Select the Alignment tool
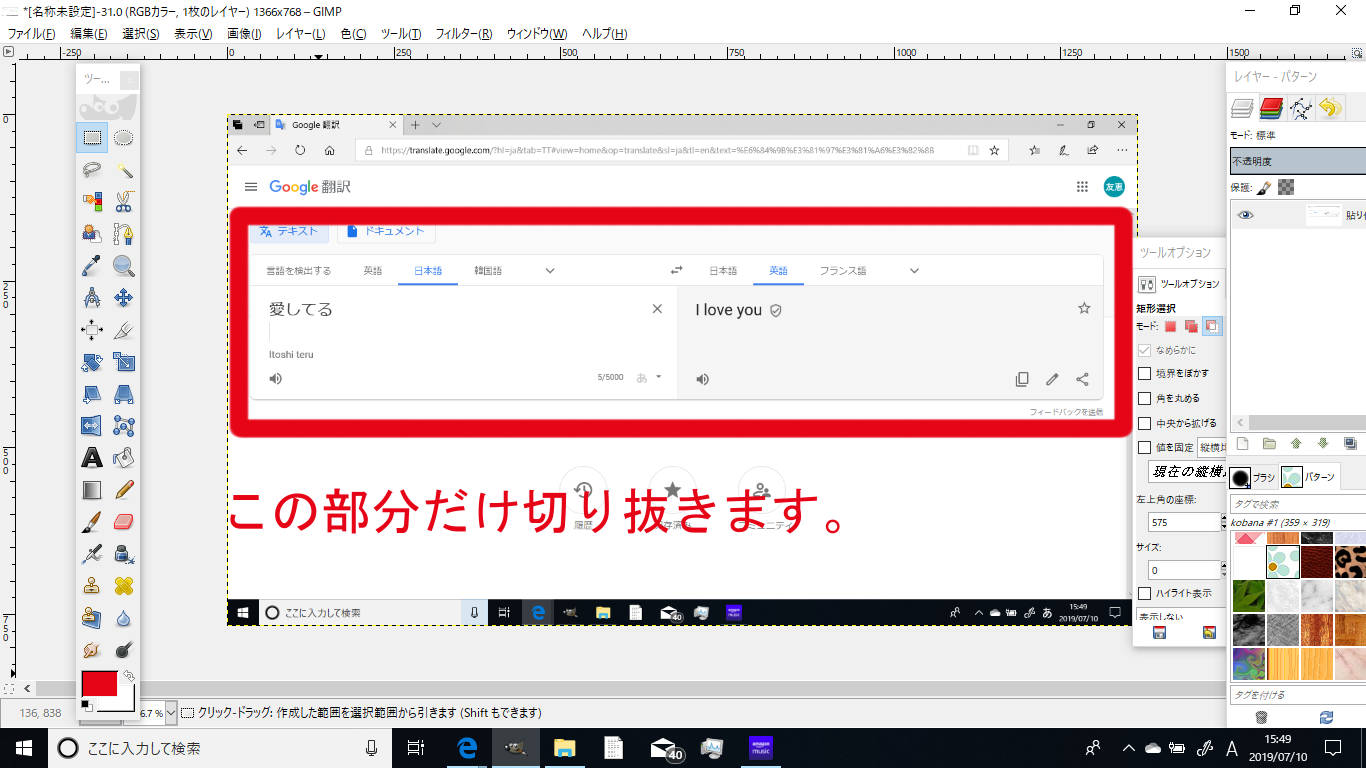This screenshot has height=768, width=1366. click(92, 330)
